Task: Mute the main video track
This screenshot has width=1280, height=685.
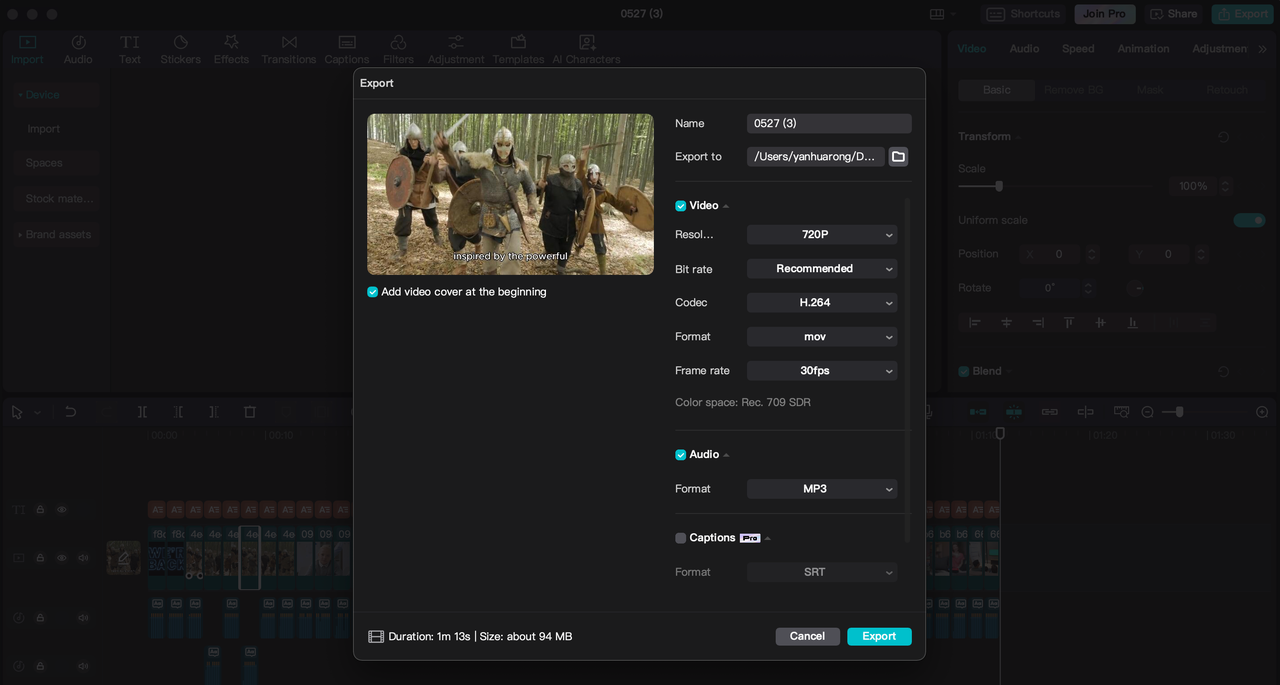Action: pos(83,558)
